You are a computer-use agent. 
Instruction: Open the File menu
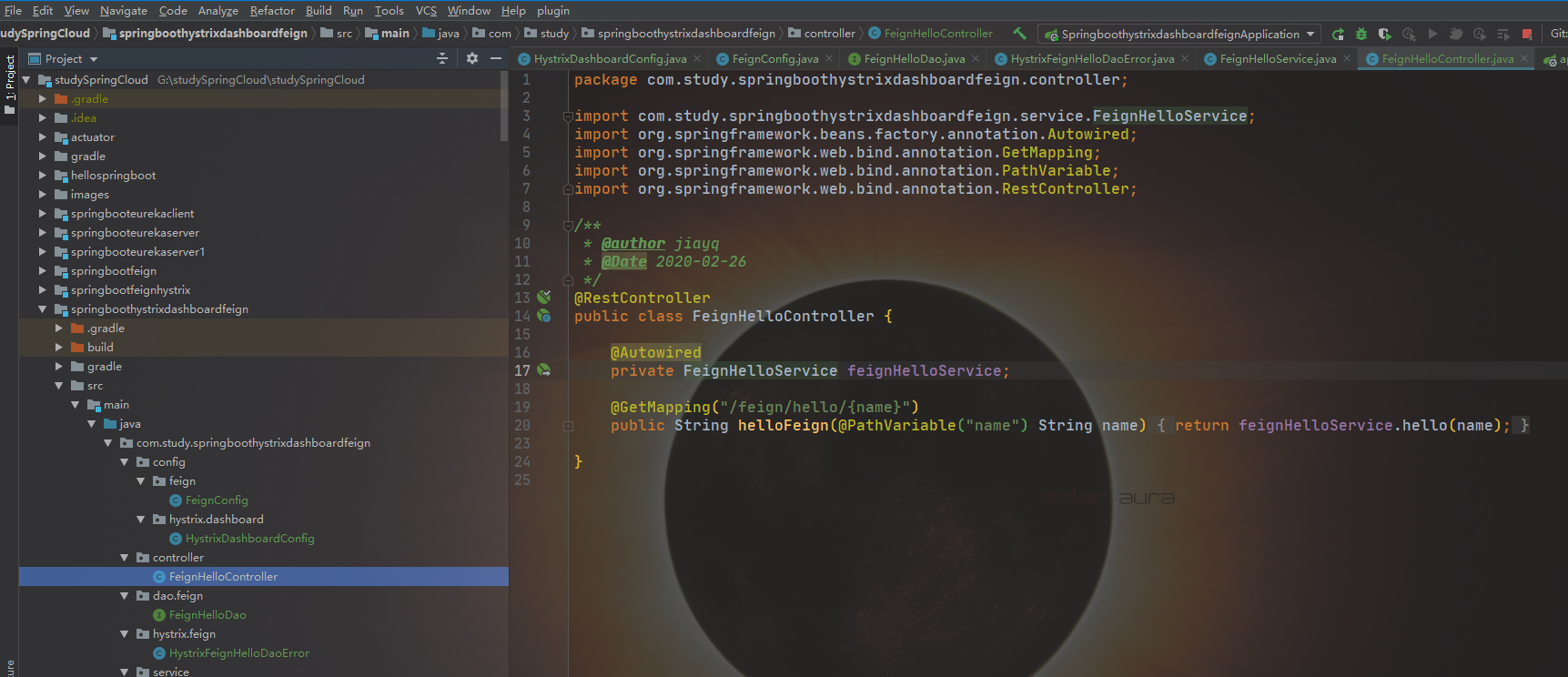click(13, 10)
